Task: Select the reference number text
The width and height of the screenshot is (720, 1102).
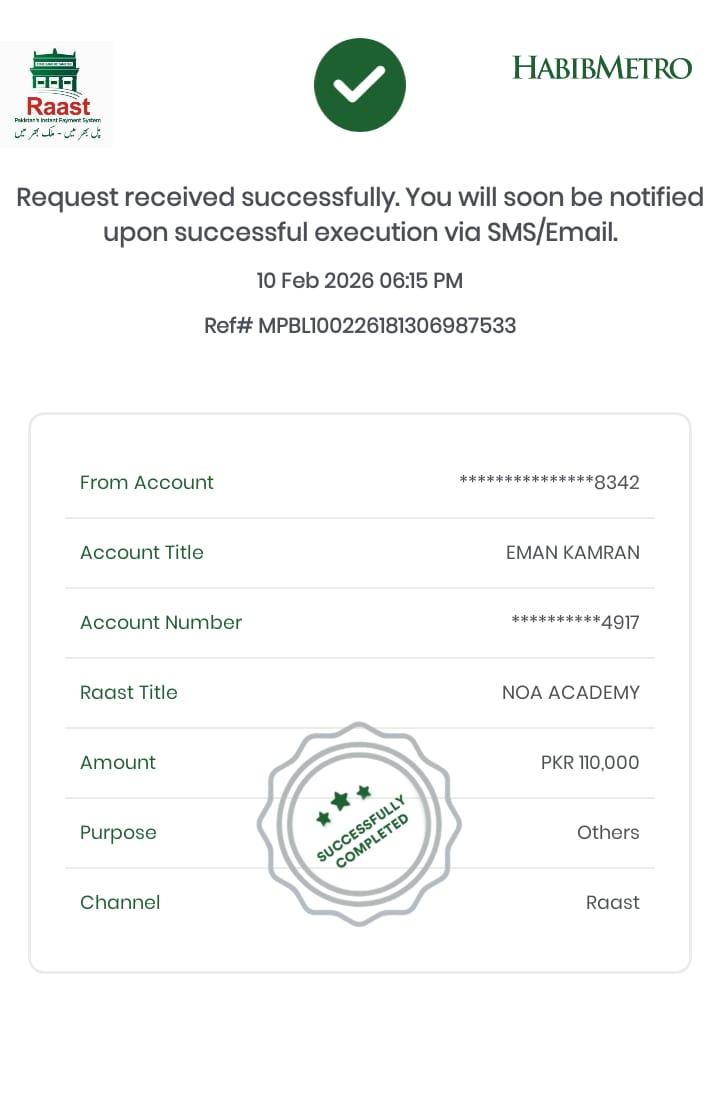Action: click(360, 326)
